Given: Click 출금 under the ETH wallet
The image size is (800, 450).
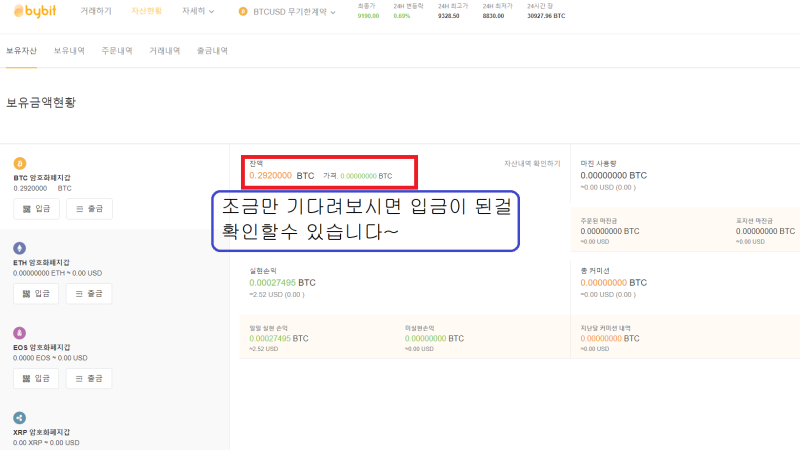Looking at the screenshot, I should pos(89,293).
